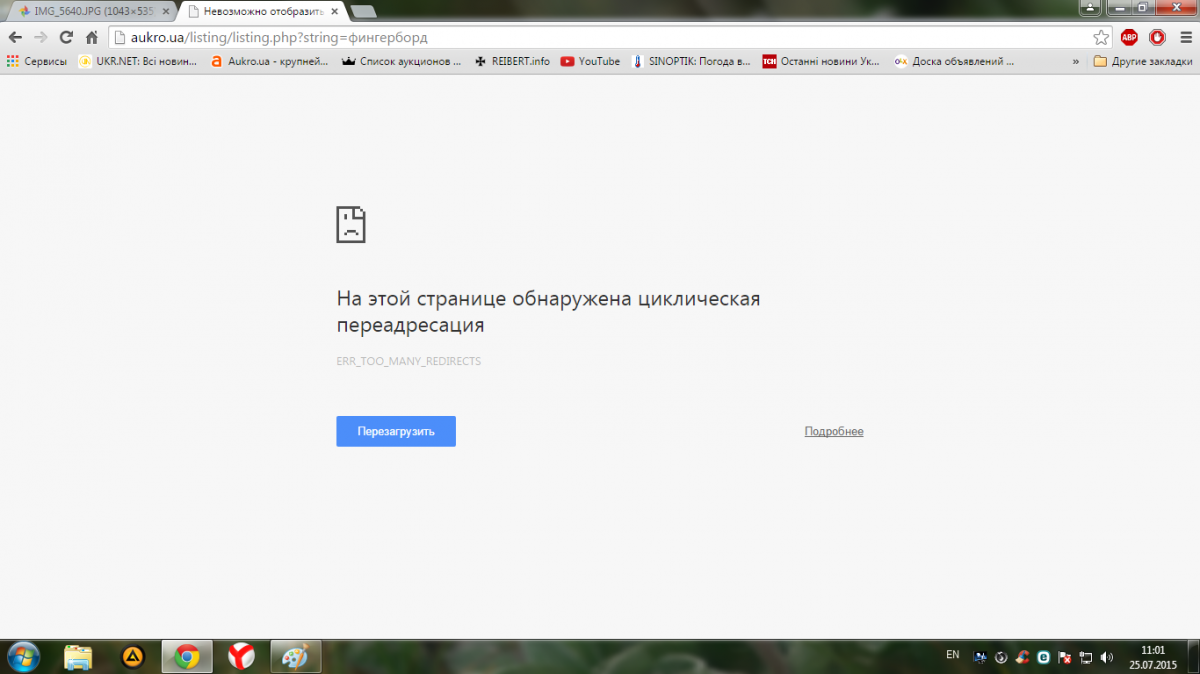1200x674 pixels.
Task: Open Windows Explorer from the taskbar
Action: pos(78,657)
